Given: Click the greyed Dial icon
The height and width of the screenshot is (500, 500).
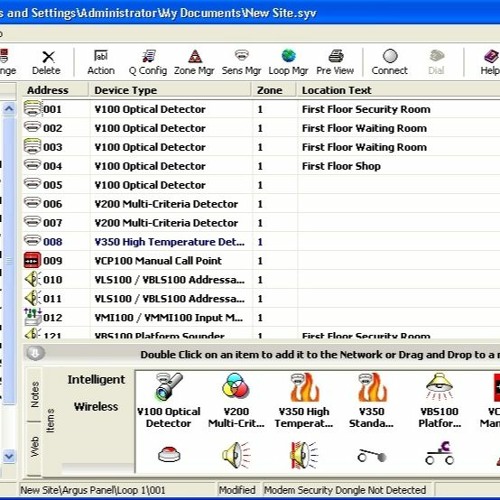Looking at the screenshot, I should coord(437,56).
